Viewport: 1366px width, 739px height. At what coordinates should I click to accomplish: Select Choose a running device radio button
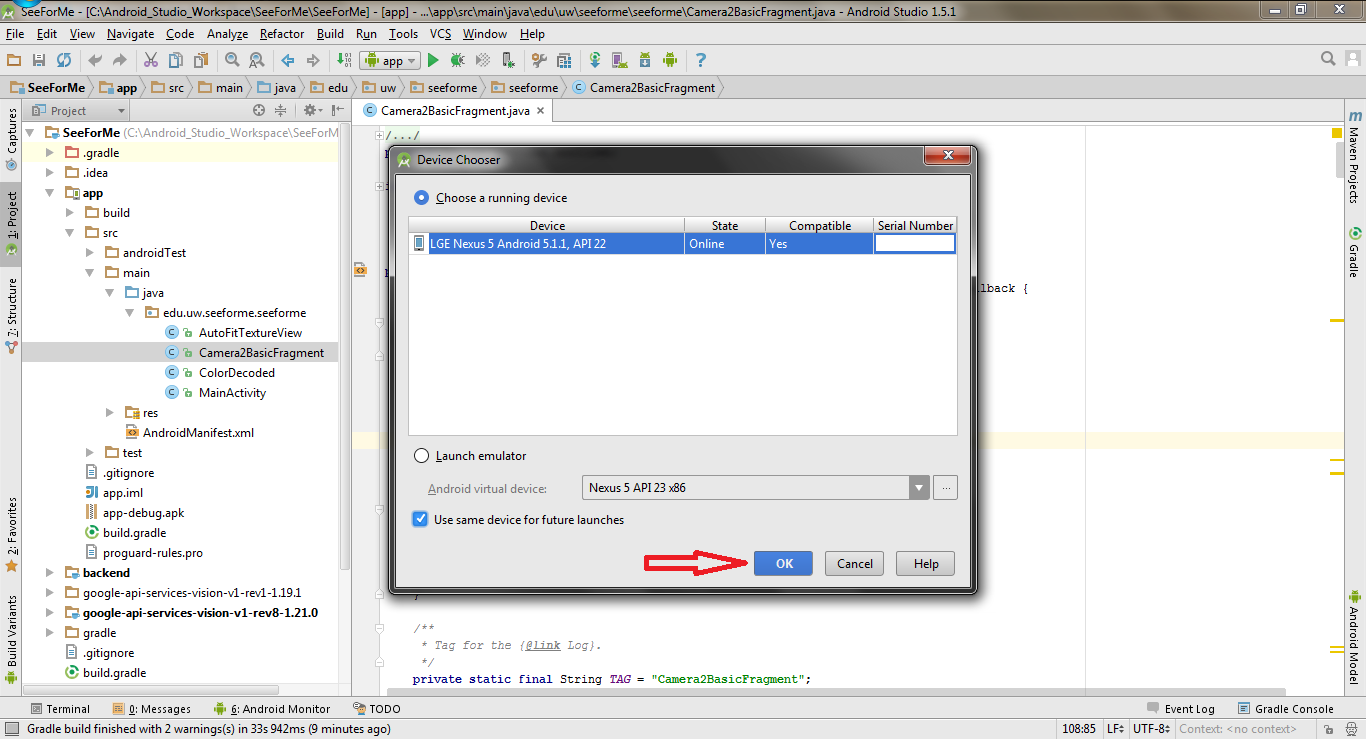pos(422,198)
